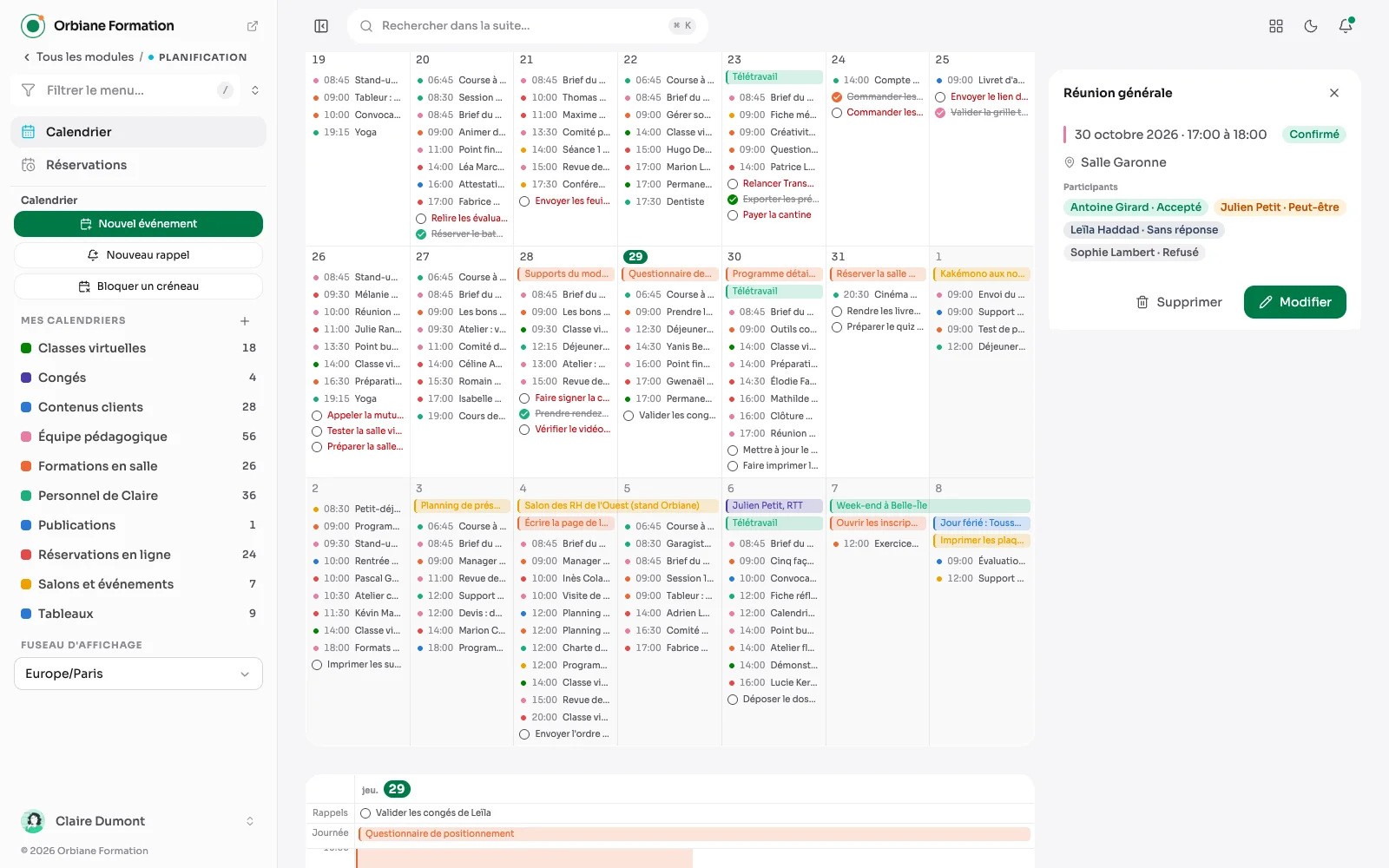
Task: Mark Valider les congés de Leïla done
Action: 365,813
